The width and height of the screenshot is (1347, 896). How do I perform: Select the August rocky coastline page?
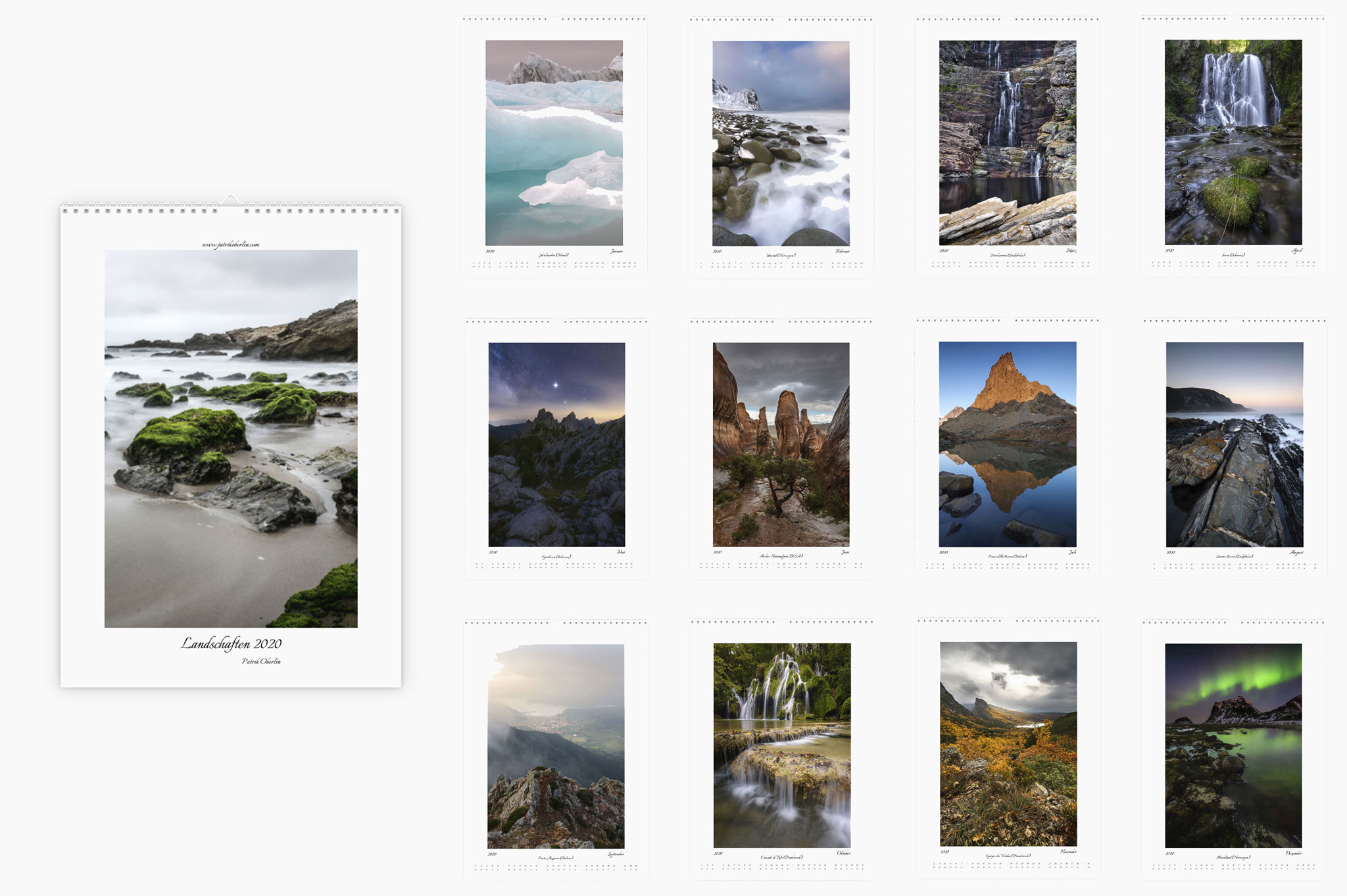point(1234,444)
